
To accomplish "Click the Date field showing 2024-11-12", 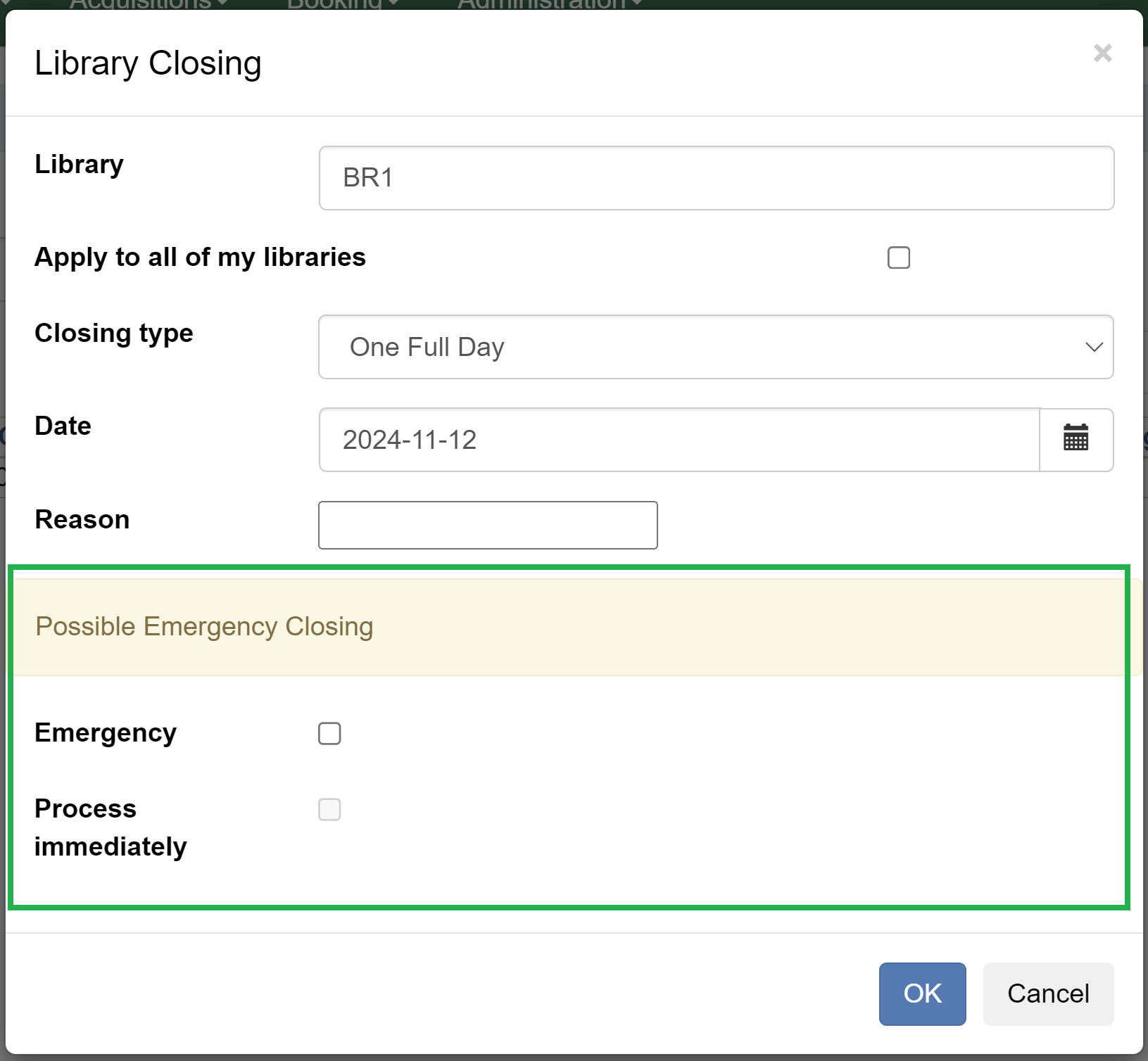I will pyautogui.click(x=679, y=440).
